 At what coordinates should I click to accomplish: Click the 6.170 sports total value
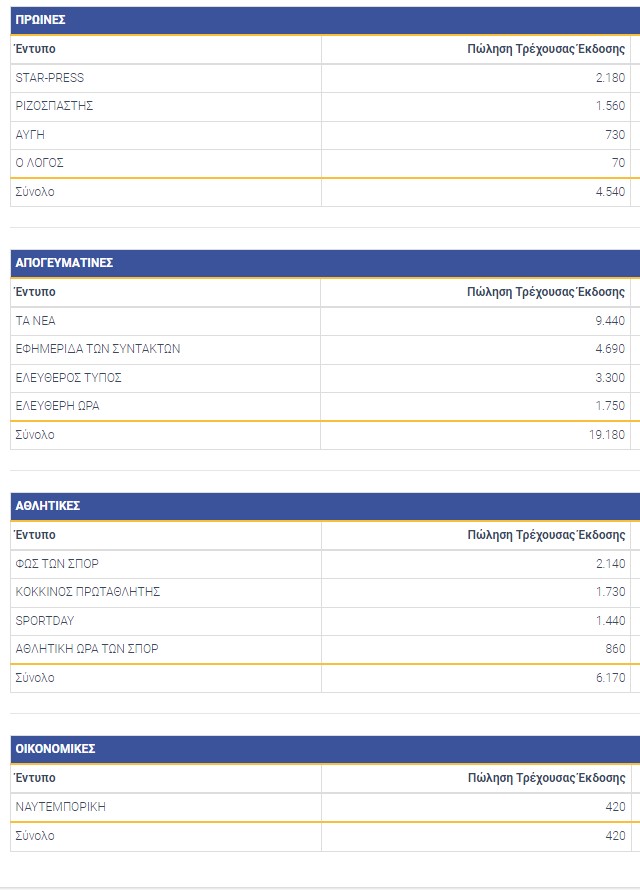click(609, 678)
